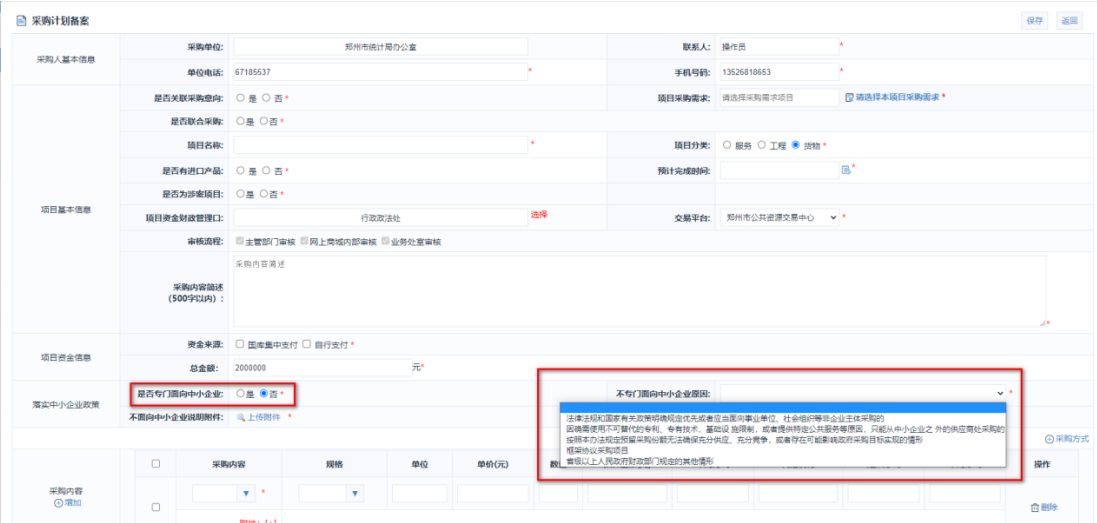
Task: Click the calendar icon beside 预计完成时间
Action: point(845,170)
